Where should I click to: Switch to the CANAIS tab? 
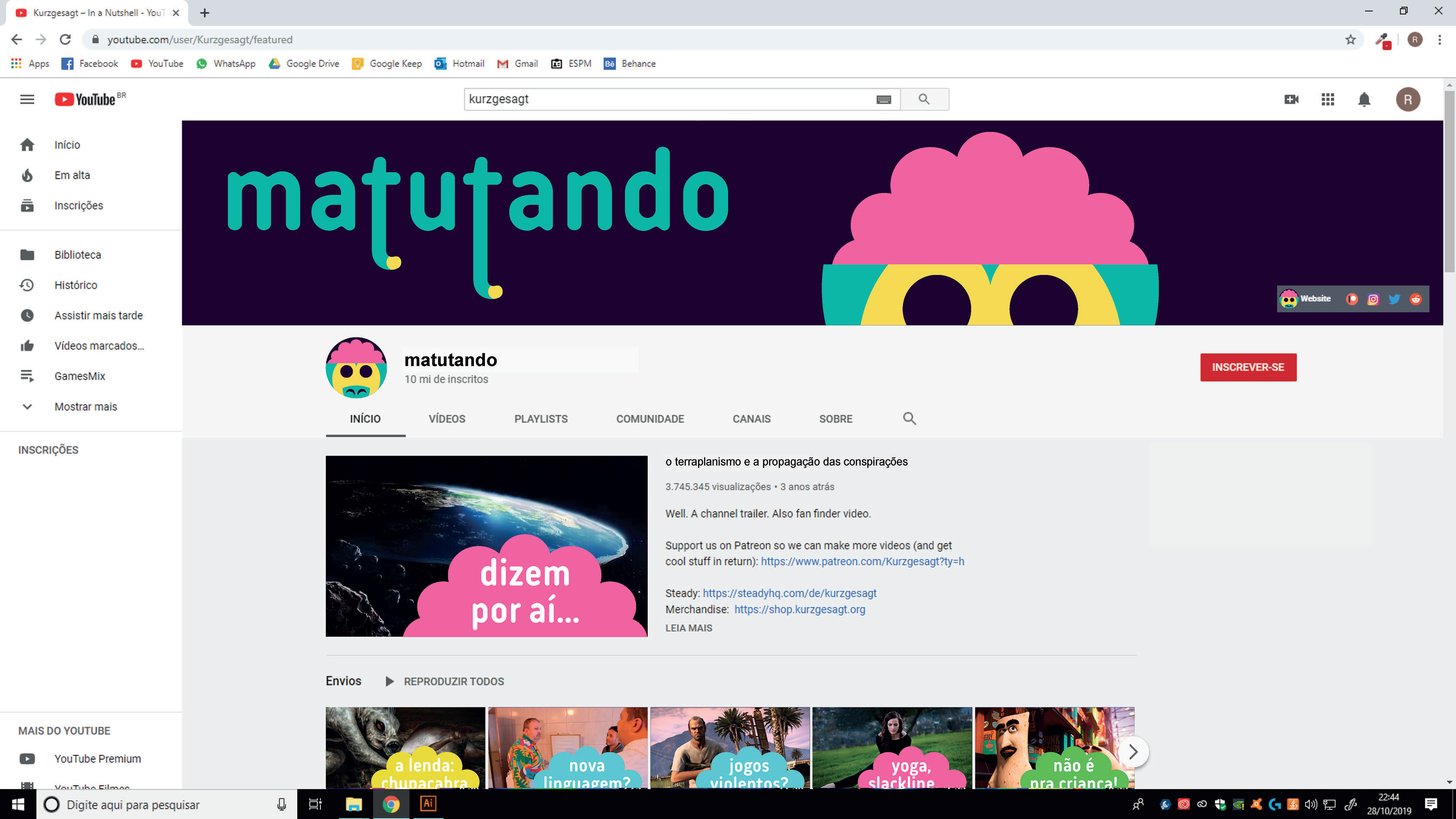(x=752, y=419)
